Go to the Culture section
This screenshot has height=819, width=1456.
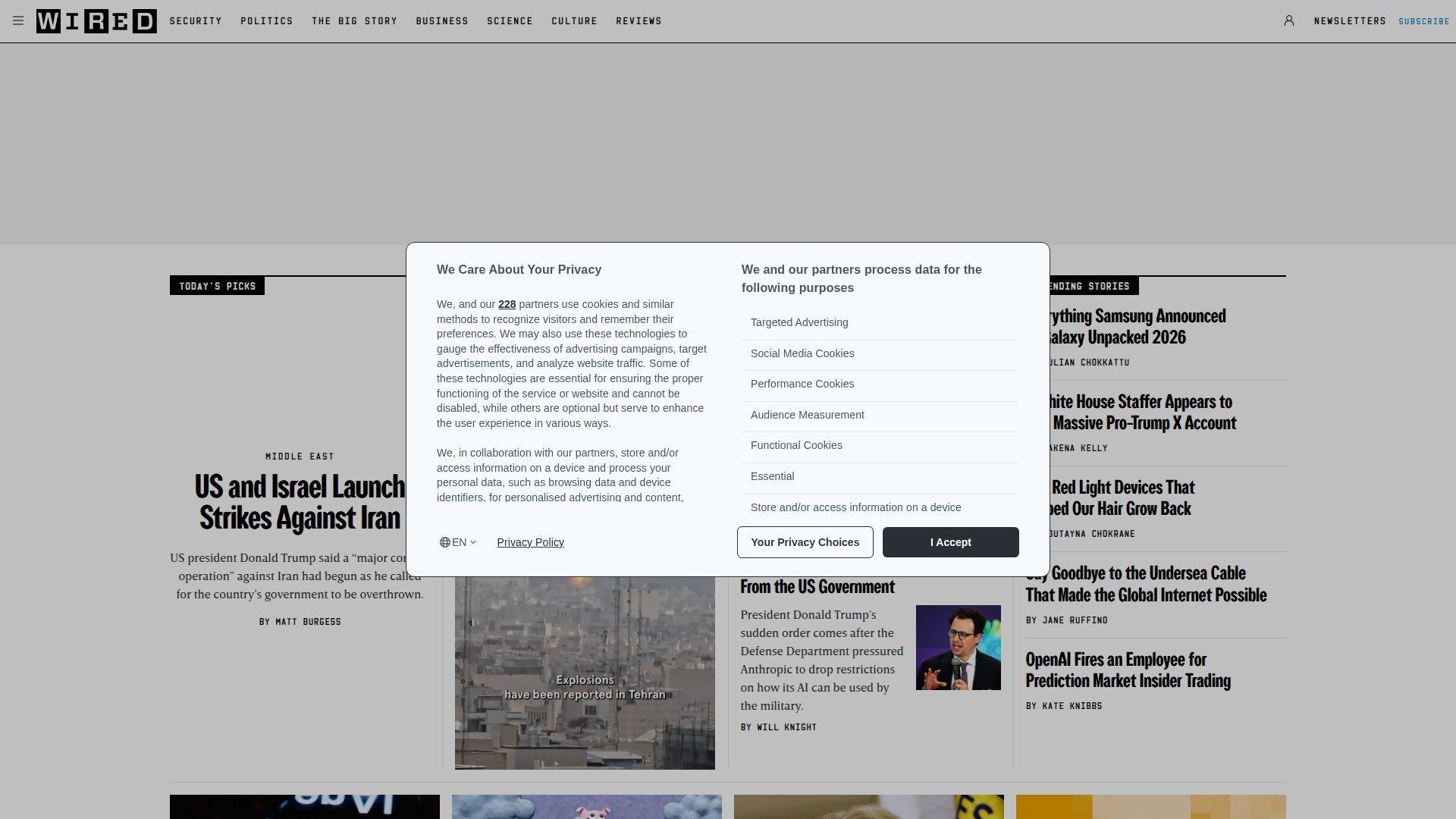[x=574, y=21]
